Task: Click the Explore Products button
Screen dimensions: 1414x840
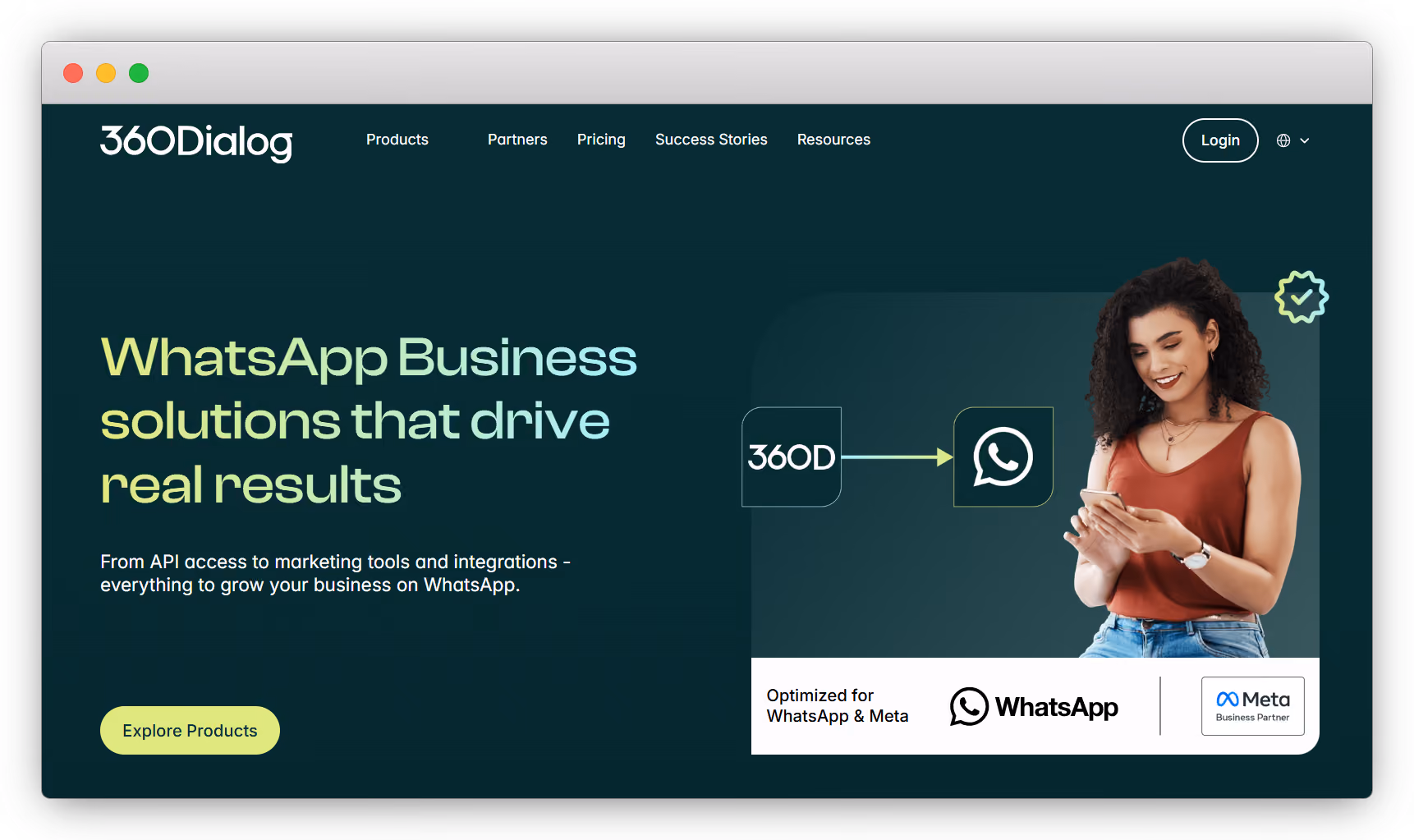Action: pos(190,730)
